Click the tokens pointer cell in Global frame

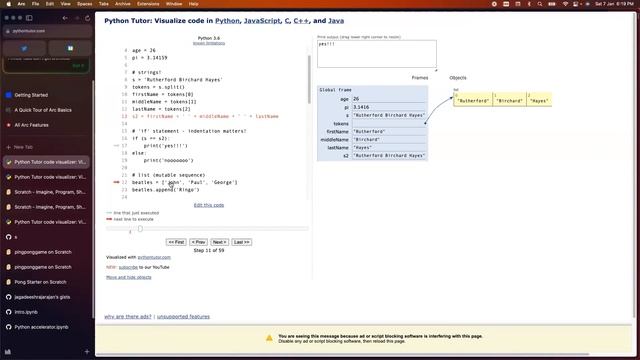point(389,123)
